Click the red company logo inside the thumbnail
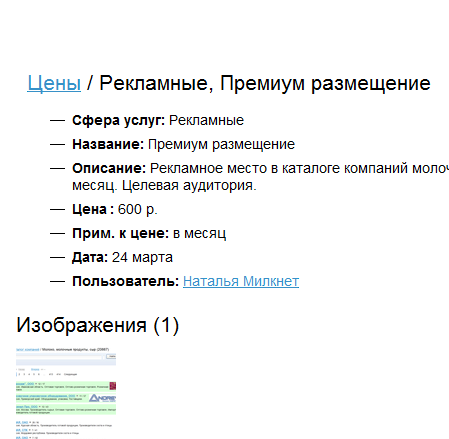The width and height of the screenshot is (449, 439). tap(113, 386)
